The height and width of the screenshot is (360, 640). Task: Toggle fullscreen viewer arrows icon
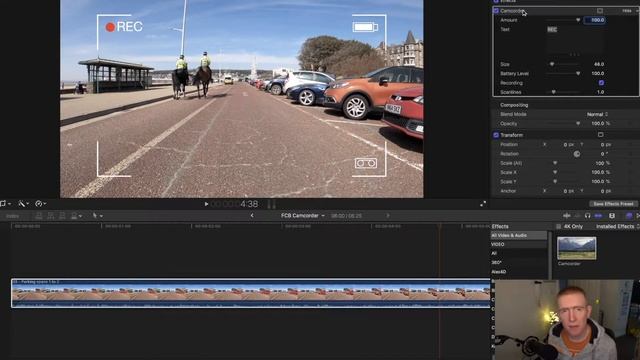(483, 204)
